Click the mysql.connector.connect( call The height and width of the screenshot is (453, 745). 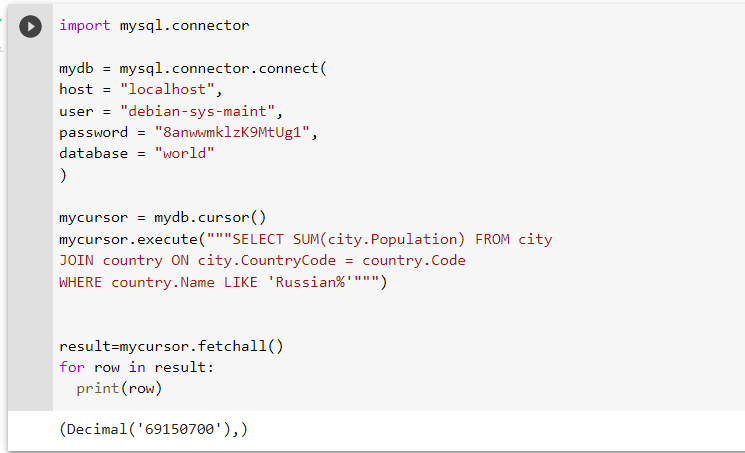click(x=223, y=68)
